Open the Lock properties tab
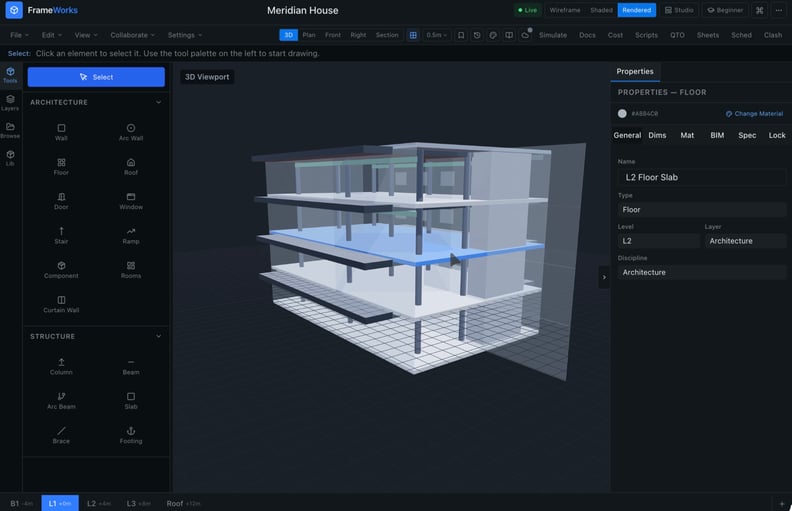The width and height of the screenshot is (792, 511). 777,135
